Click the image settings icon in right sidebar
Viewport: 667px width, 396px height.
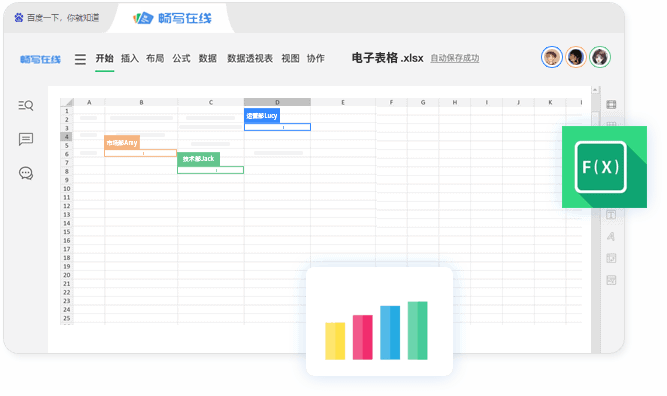pyautogui.click(x=611, y=258)
